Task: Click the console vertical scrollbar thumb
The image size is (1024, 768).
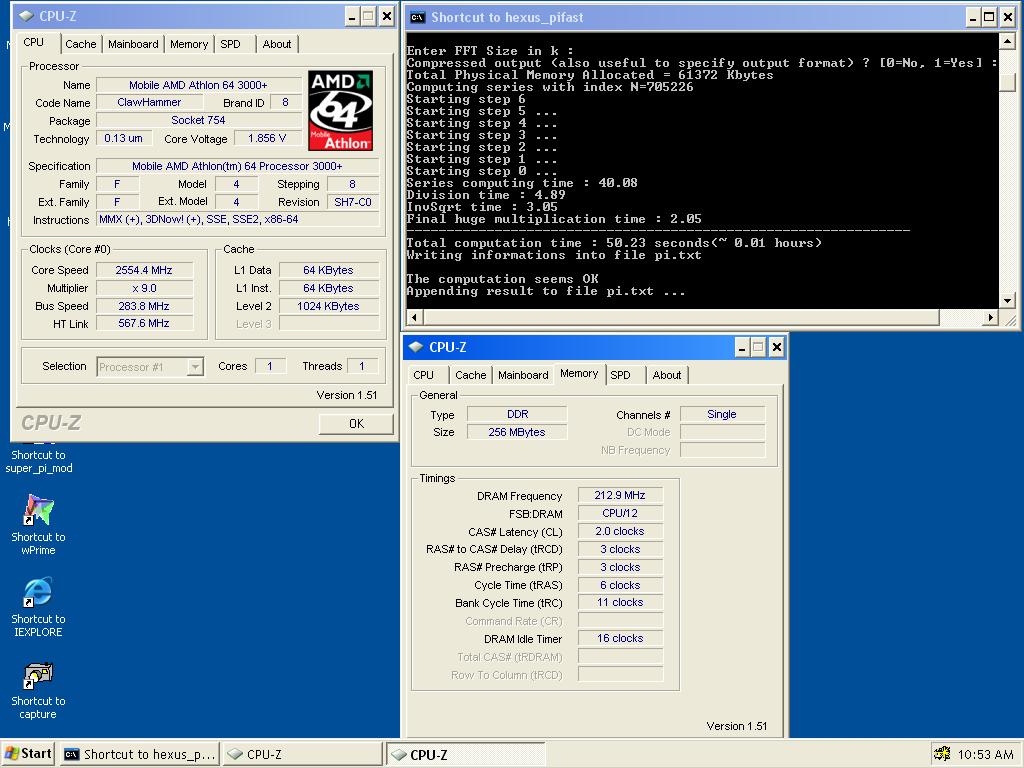Action: click(1007, 82)
